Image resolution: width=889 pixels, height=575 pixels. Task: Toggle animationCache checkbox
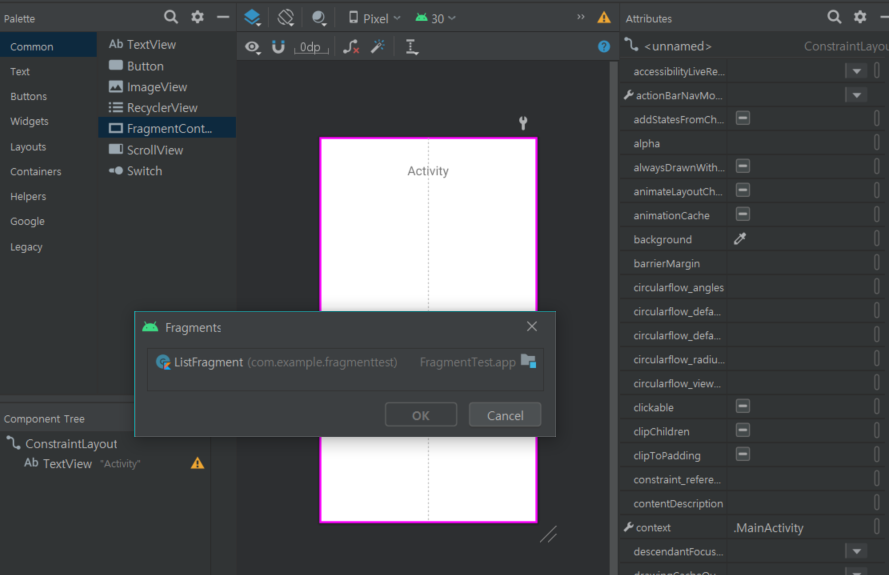[x=743, y=214]
